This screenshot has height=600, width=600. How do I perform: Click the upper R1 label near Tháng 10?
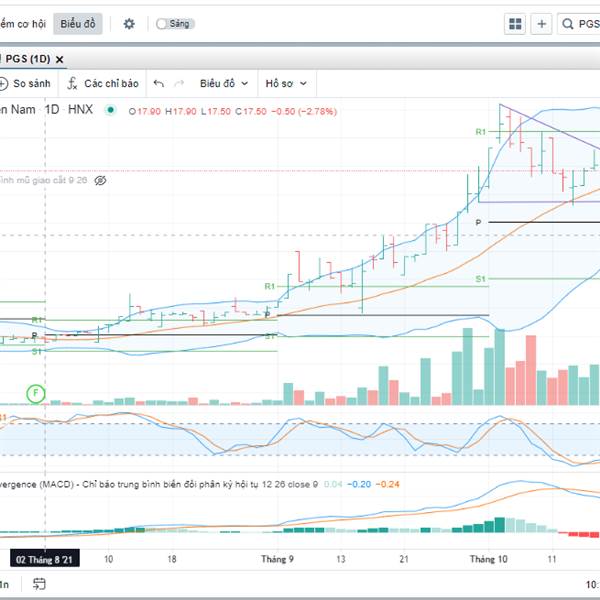point(481,132)
